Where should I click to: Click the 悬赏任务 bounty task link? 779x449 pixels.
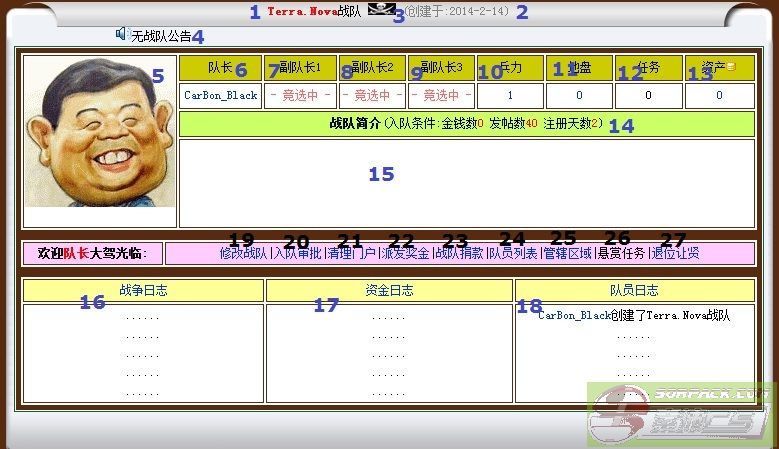coord(621,254)
